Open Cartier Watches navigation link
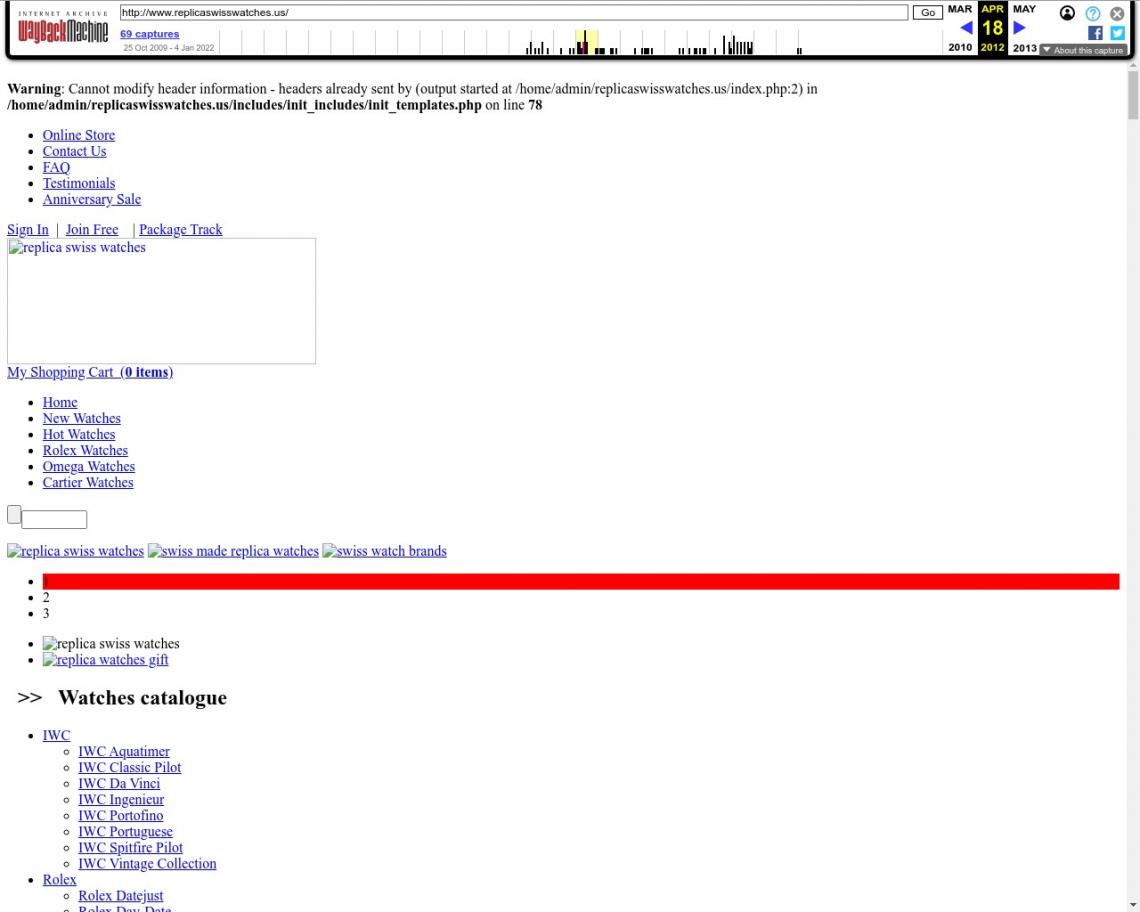1140x912 pixels. pyautogui.click(x=88, y=483)
